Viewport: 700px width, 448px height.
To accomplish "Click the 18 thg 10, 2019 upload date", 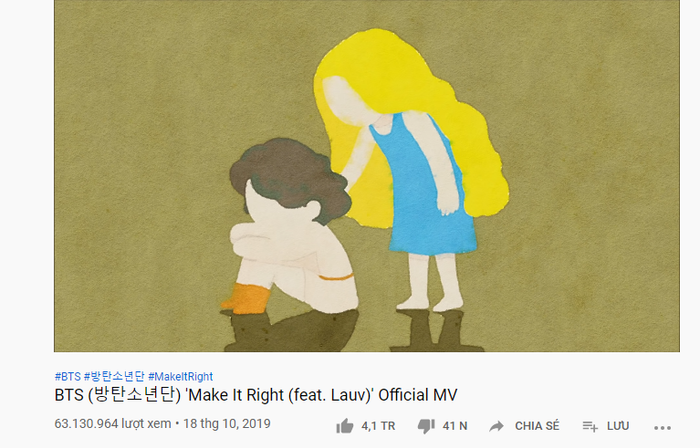I will click(x=227, y=423).
